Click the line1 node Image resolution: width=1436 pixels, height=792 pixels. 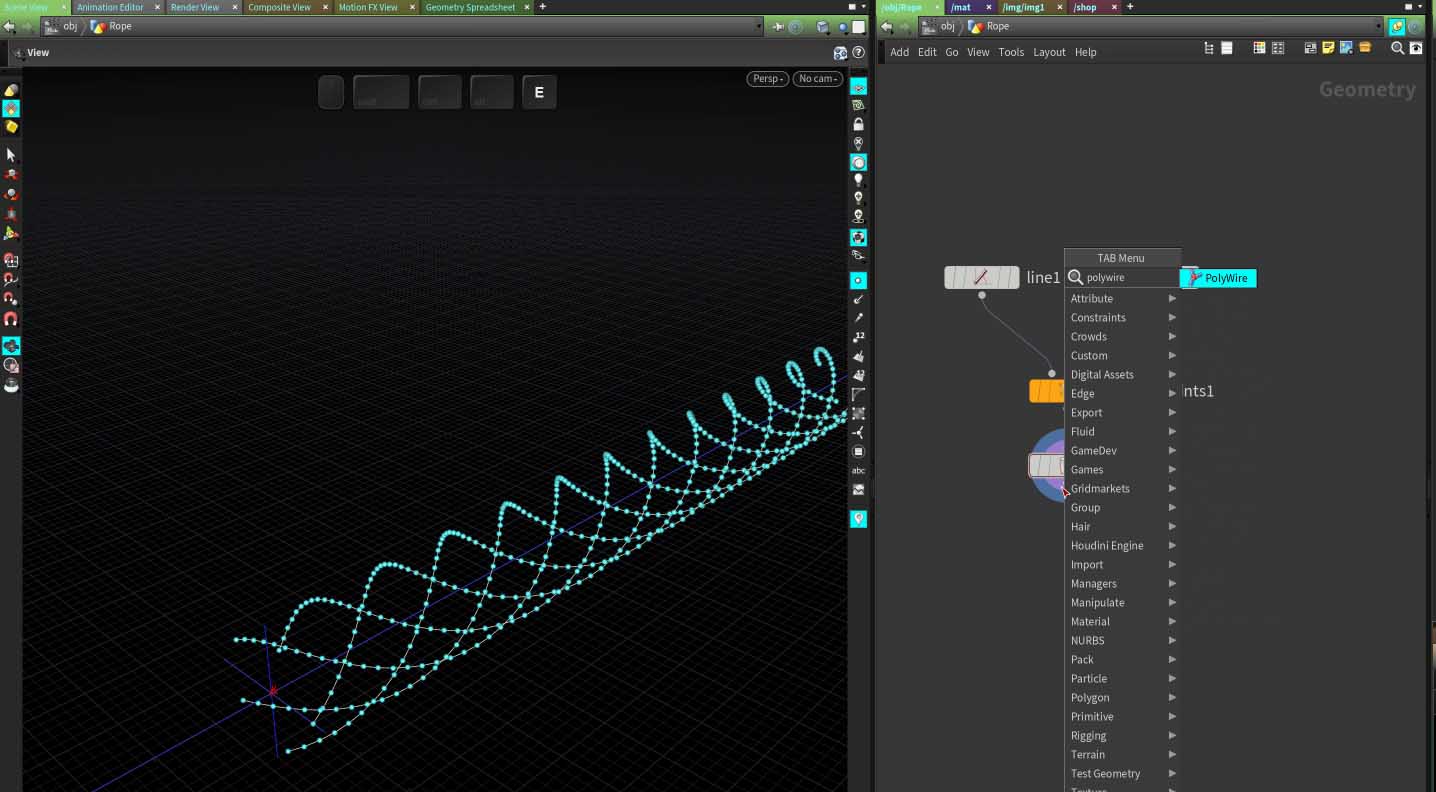coord(981,278)
